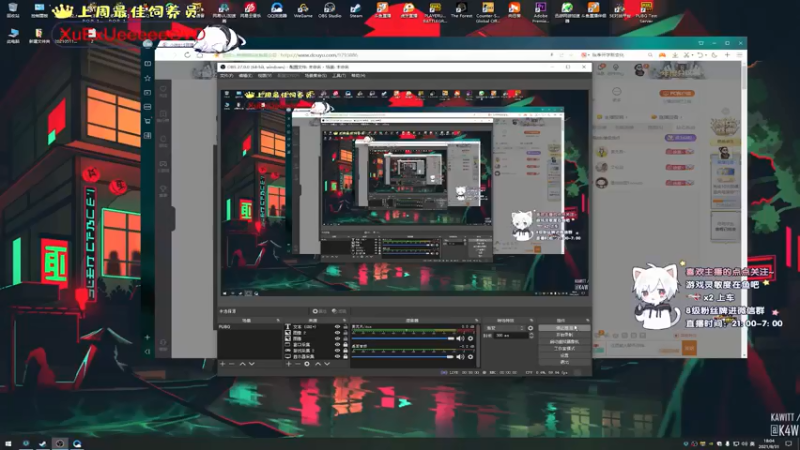Toggle visibility of 显示器采集 source
The width and height of the screenshot is (800, 450).
pyautogui.click(x=337, y=357)
